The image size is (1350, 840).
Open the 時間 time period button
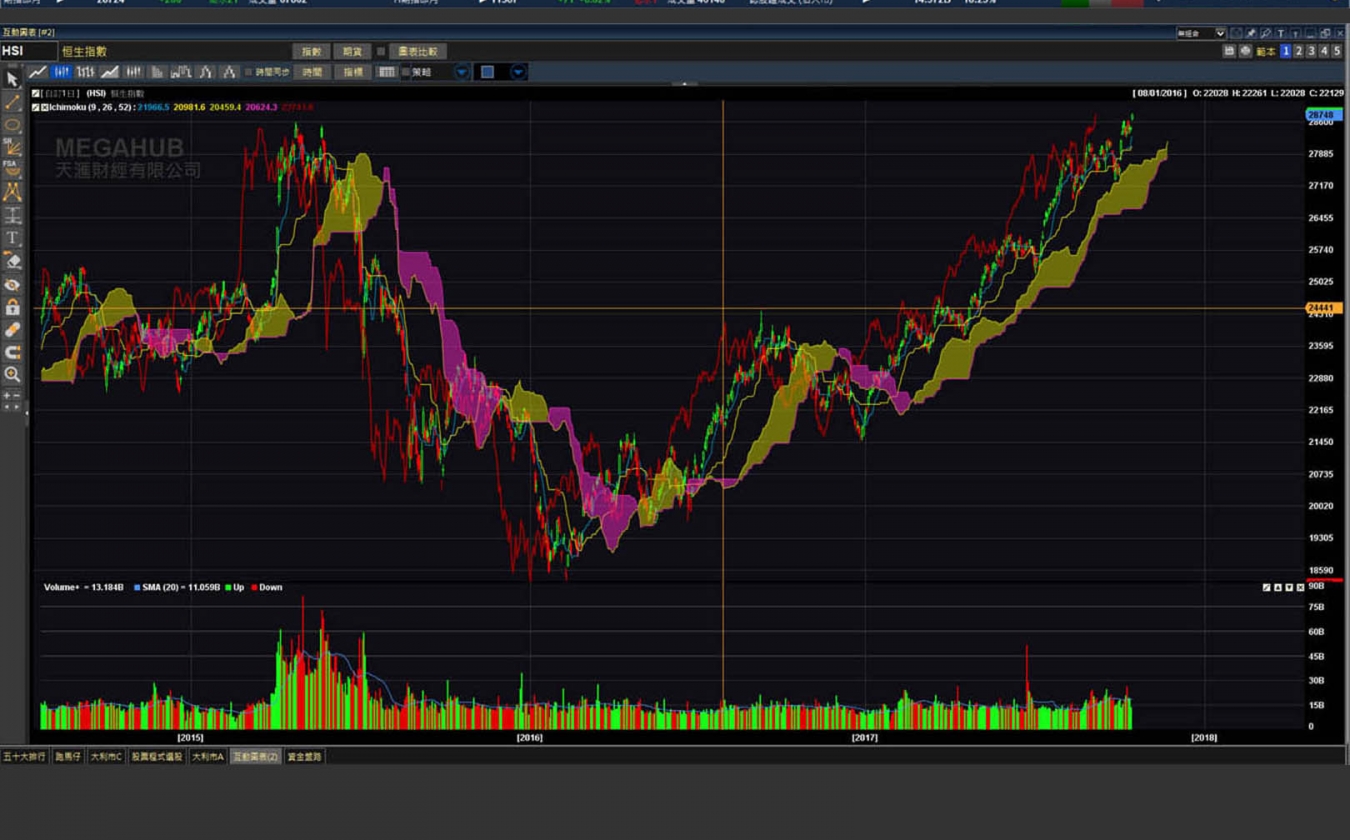click(x=312, y=72)
